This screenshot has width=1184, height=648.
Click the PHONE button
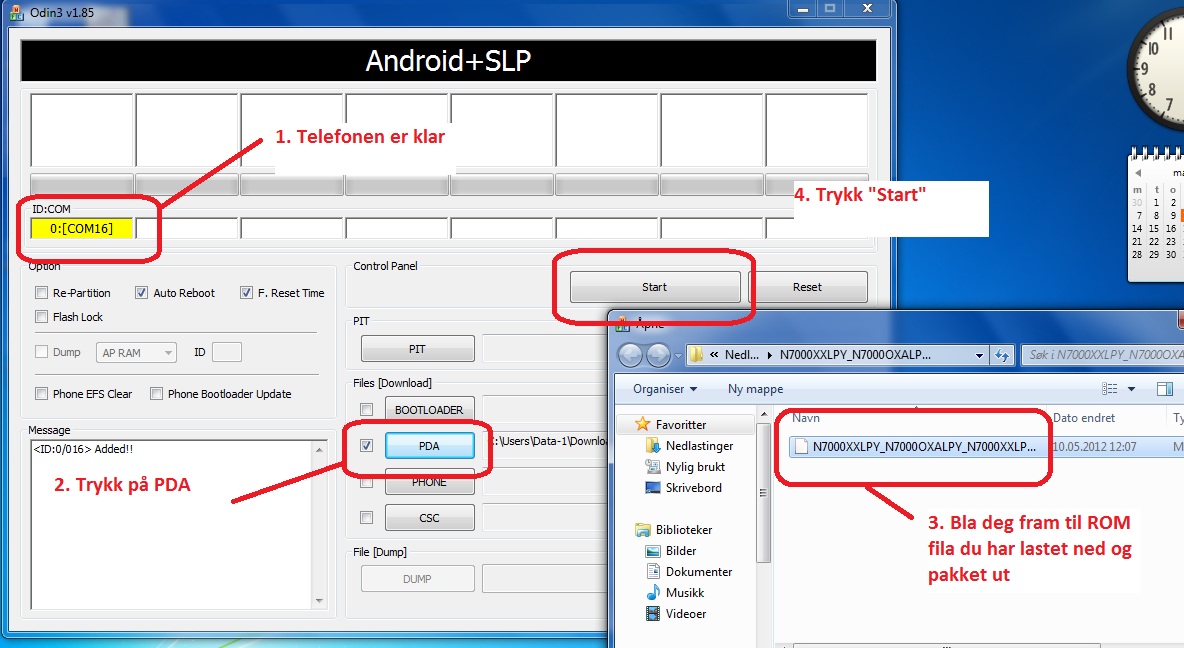(429, 482)
